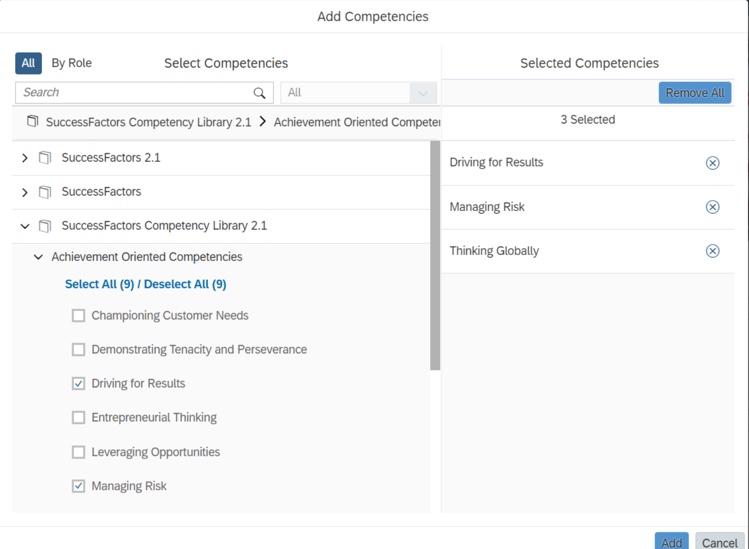Switch to the By Role tab

click(x=71, y=63)
